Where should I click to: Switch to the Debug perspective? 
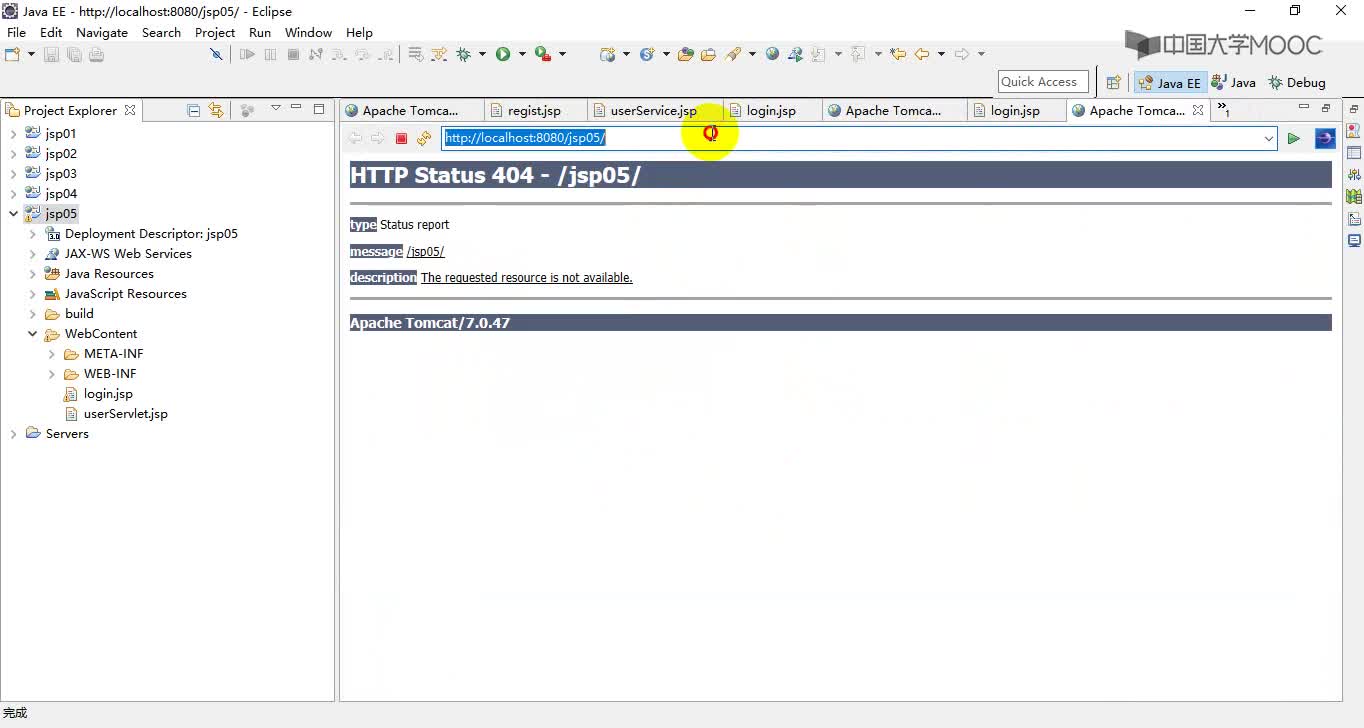pyautogui.click(x=1297, y=83)
